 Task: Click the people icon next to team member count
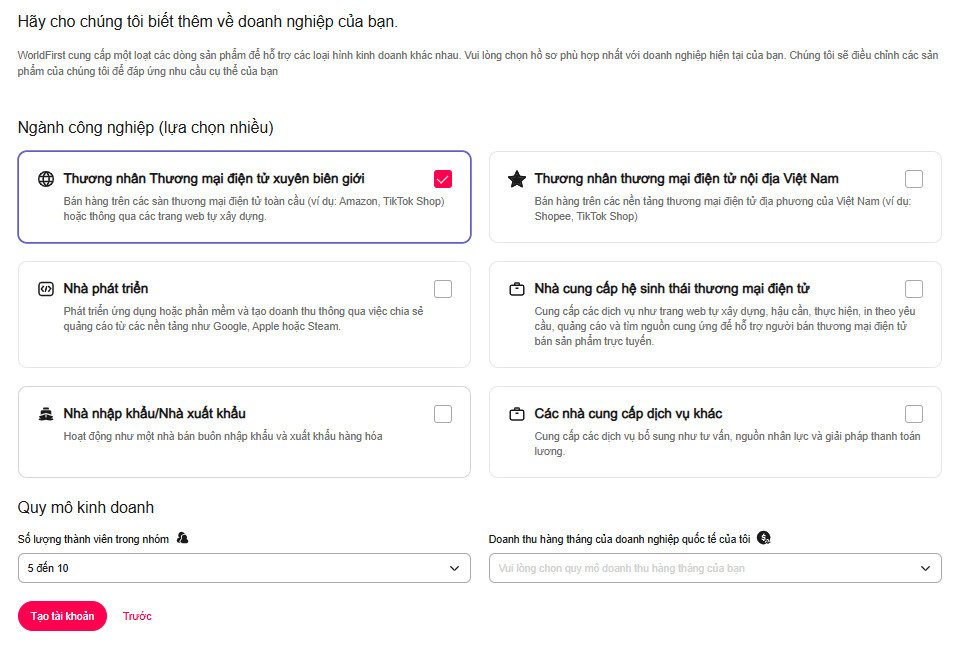pyautogui.click(x=182, y=538)
